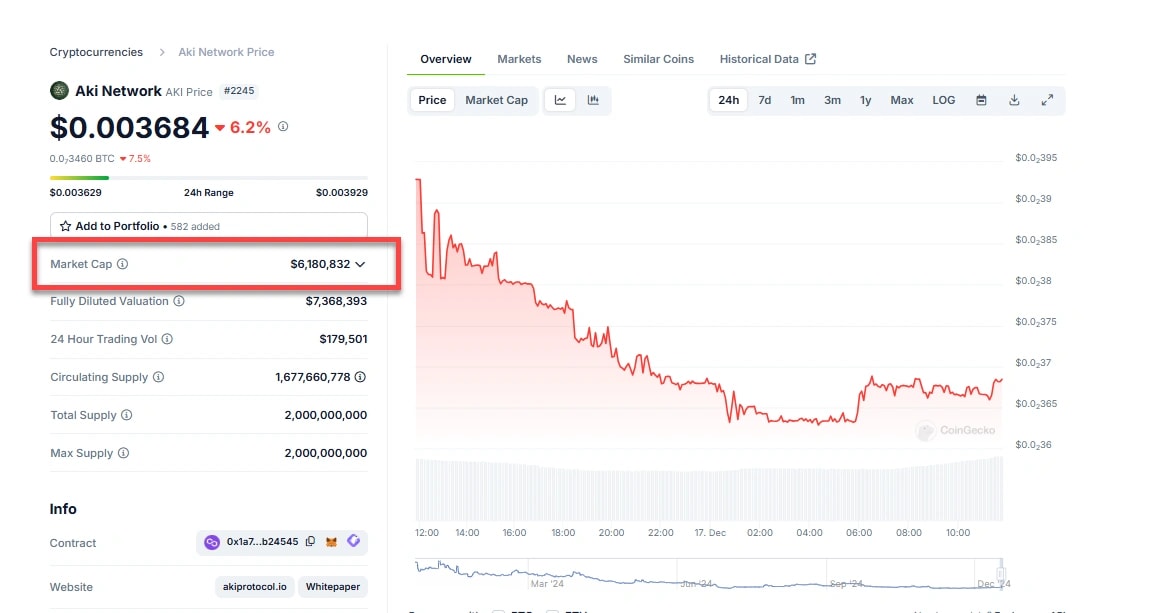Open the Historical Data tab

point(767,59)
